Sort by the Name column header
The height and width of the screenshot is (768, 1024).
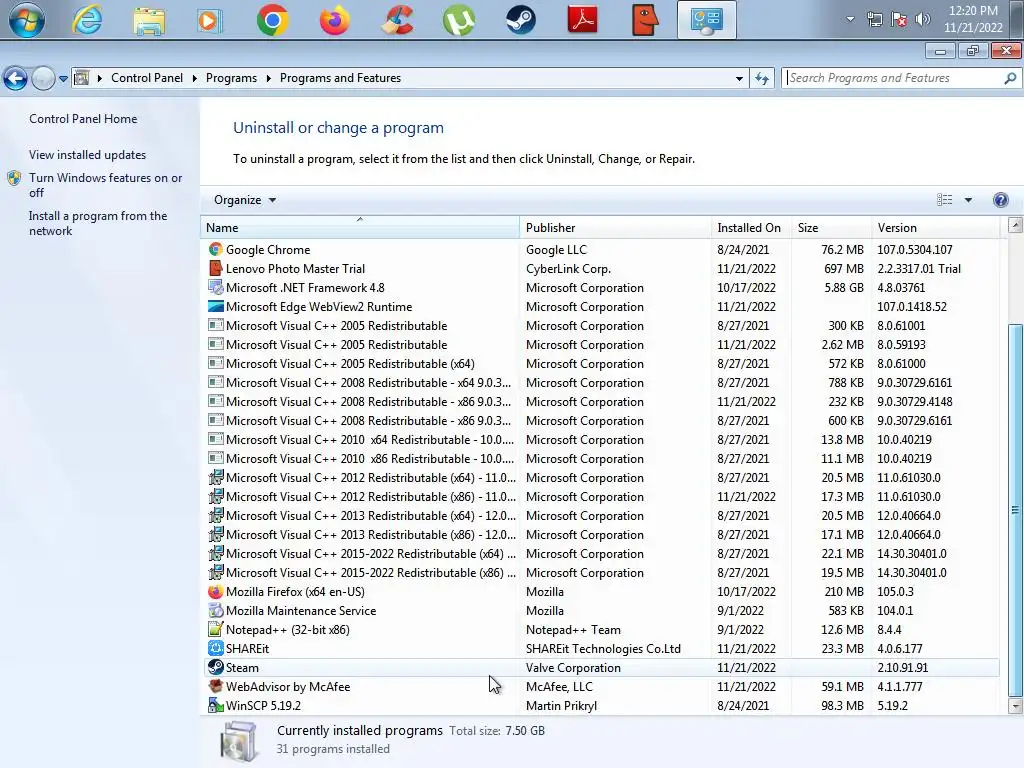coord(360,227)
